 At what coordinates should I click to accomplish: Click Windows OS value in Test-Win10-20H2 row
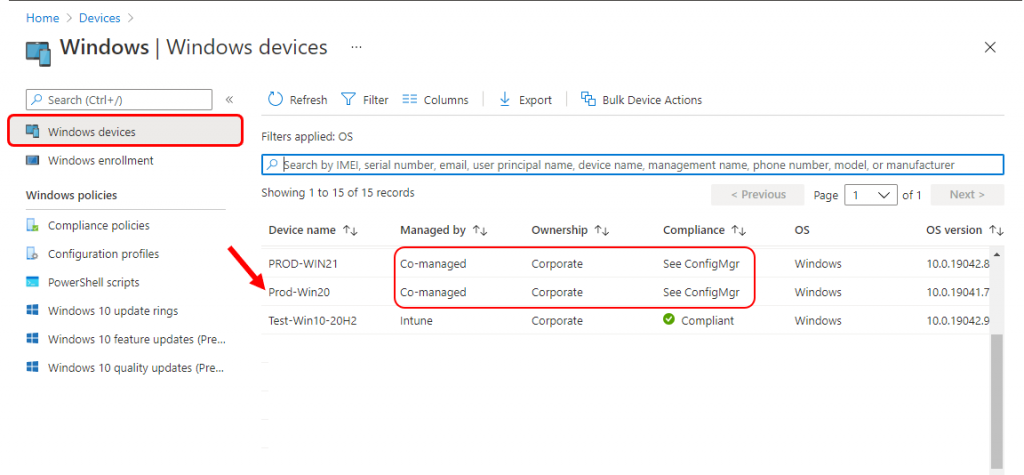tap(818, 321)
